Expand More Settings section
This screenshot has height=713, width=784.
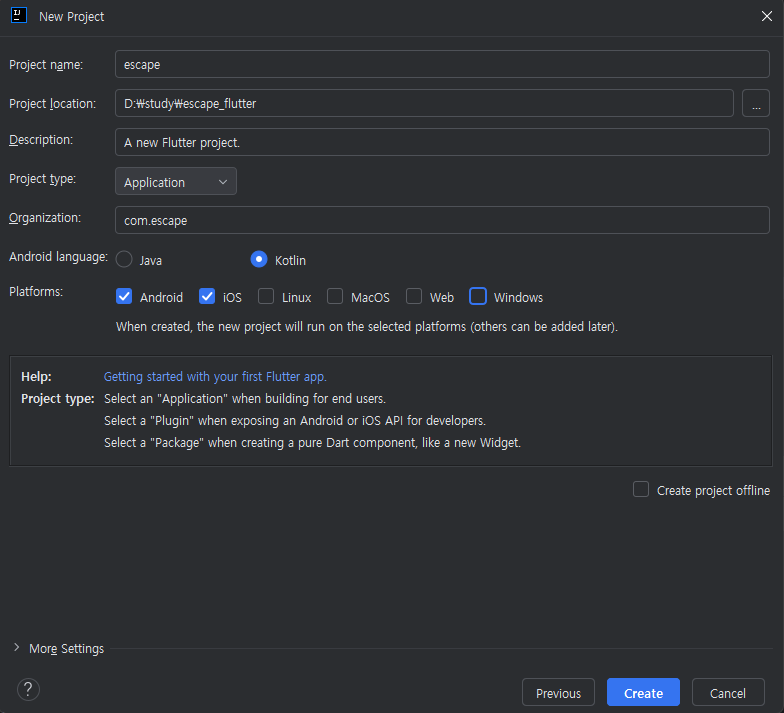(x=16, y=648)
